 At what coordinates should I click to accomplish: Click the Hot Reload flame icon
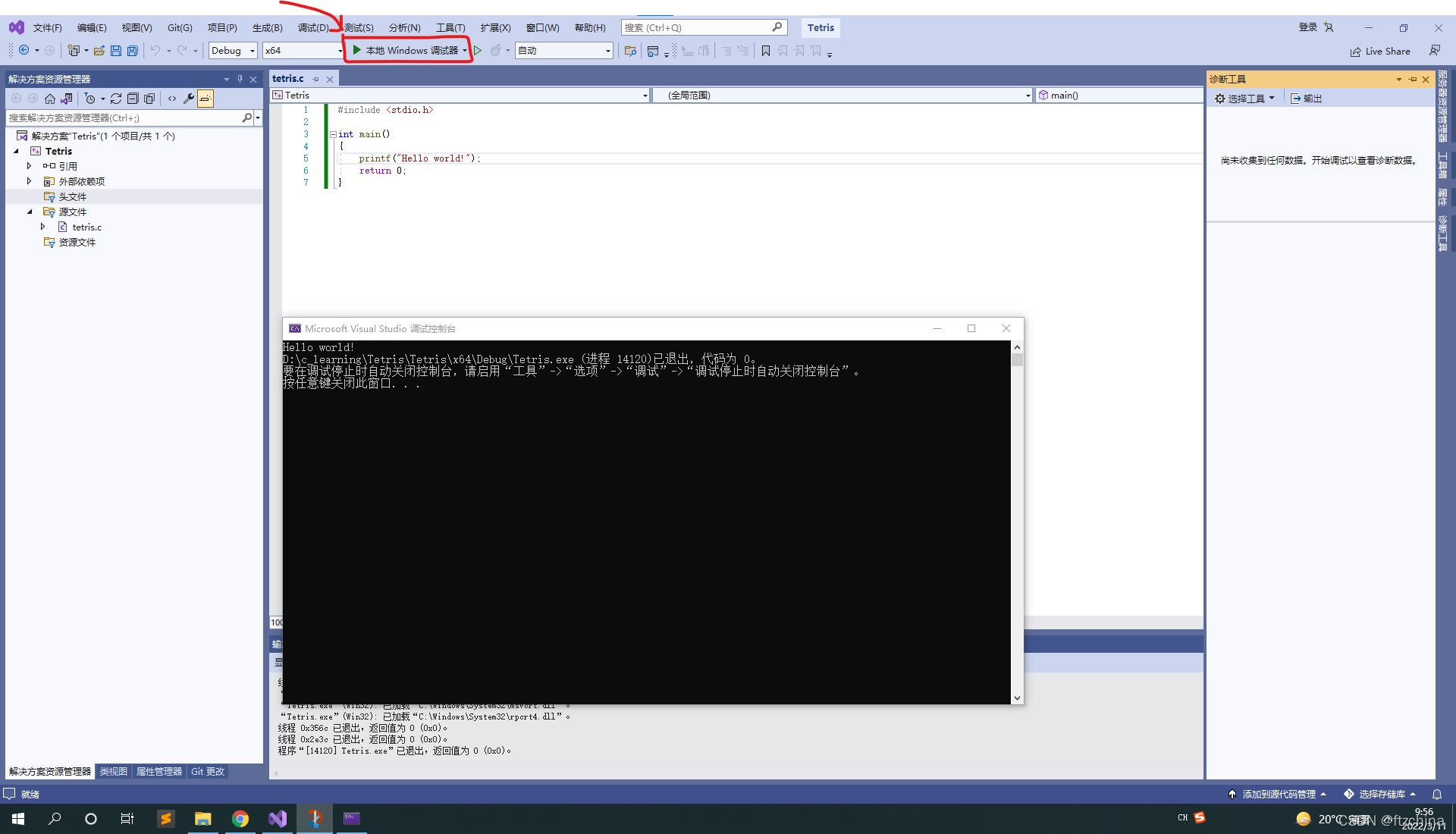[x=495, y=51]
